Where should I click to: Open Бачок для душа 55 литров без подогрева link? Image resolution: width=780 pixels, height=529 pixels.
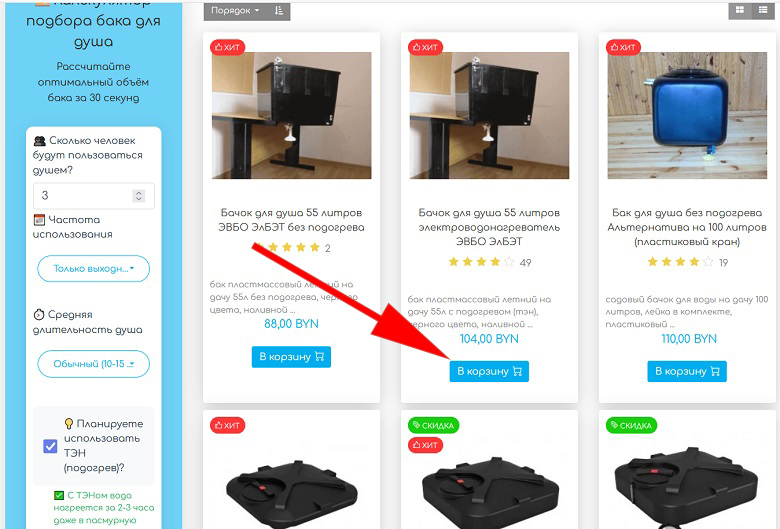point(291,220)
